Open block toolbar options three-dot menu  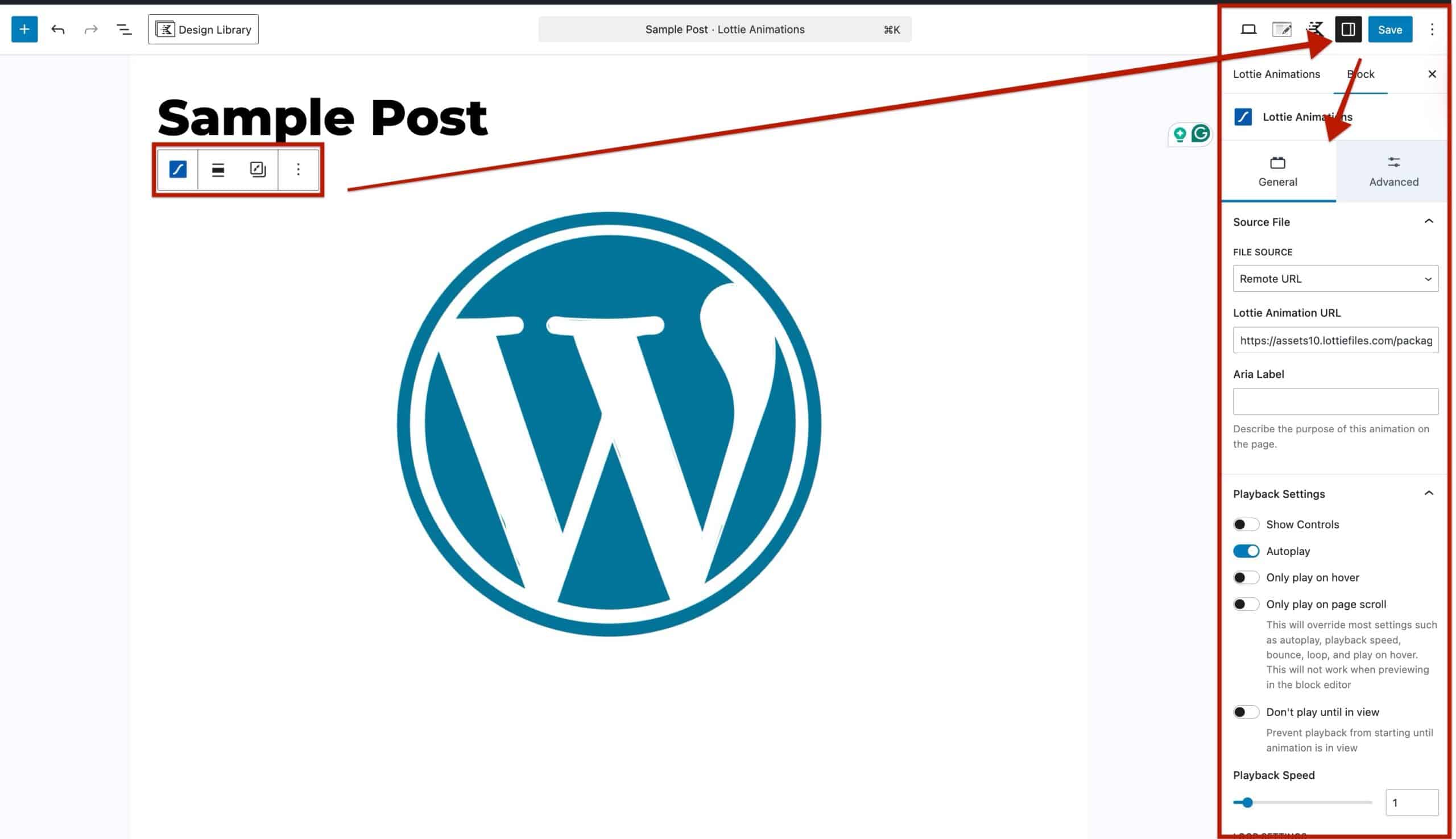pos(298,170)
